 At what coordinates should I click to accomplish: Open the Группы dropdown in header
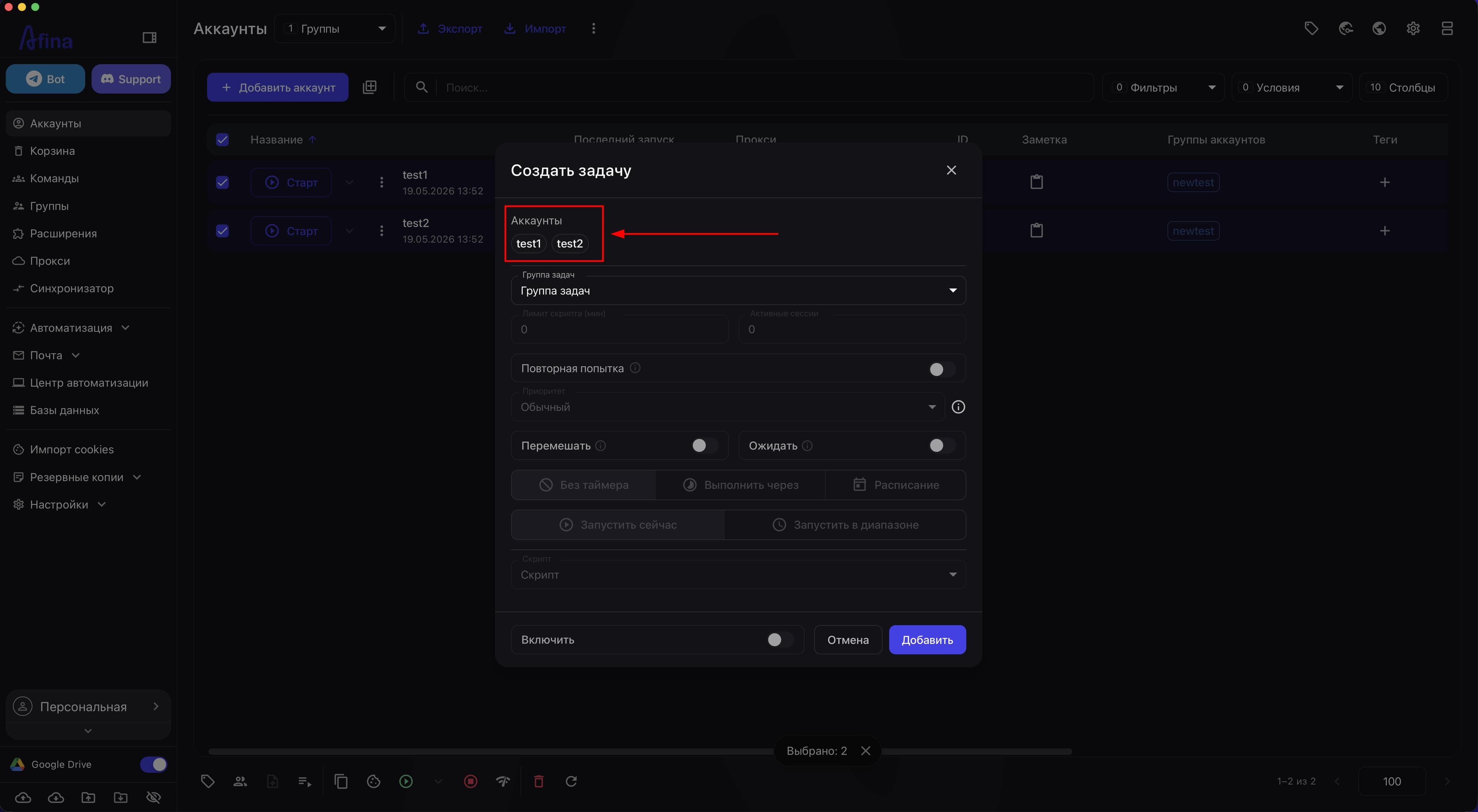(x=334, y=28)
